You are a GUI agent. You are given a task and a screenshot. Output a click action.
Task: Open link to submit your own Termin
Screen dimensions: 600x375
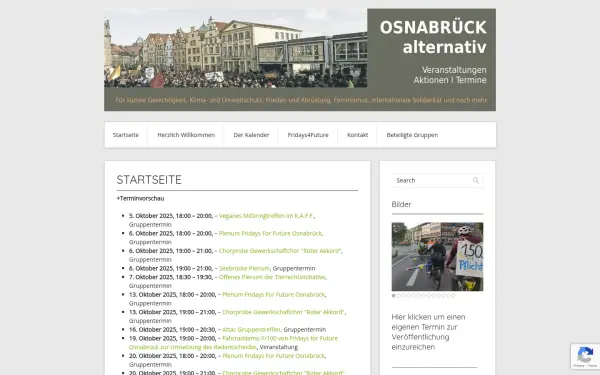tap(428, 332)
